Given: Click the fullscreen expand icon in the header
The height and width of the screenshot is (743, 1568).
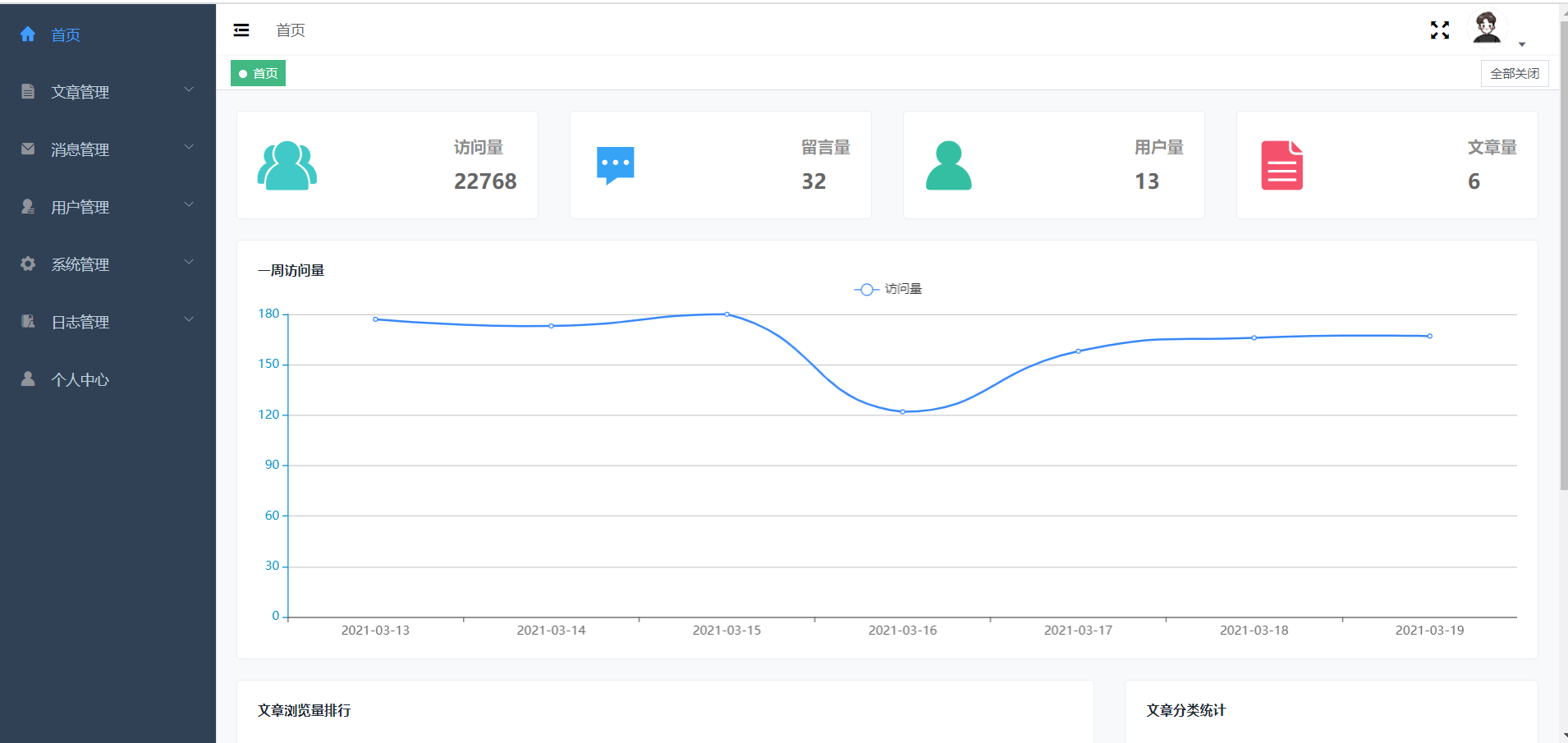Looking at the screenshot, I should pos(1439,30).
